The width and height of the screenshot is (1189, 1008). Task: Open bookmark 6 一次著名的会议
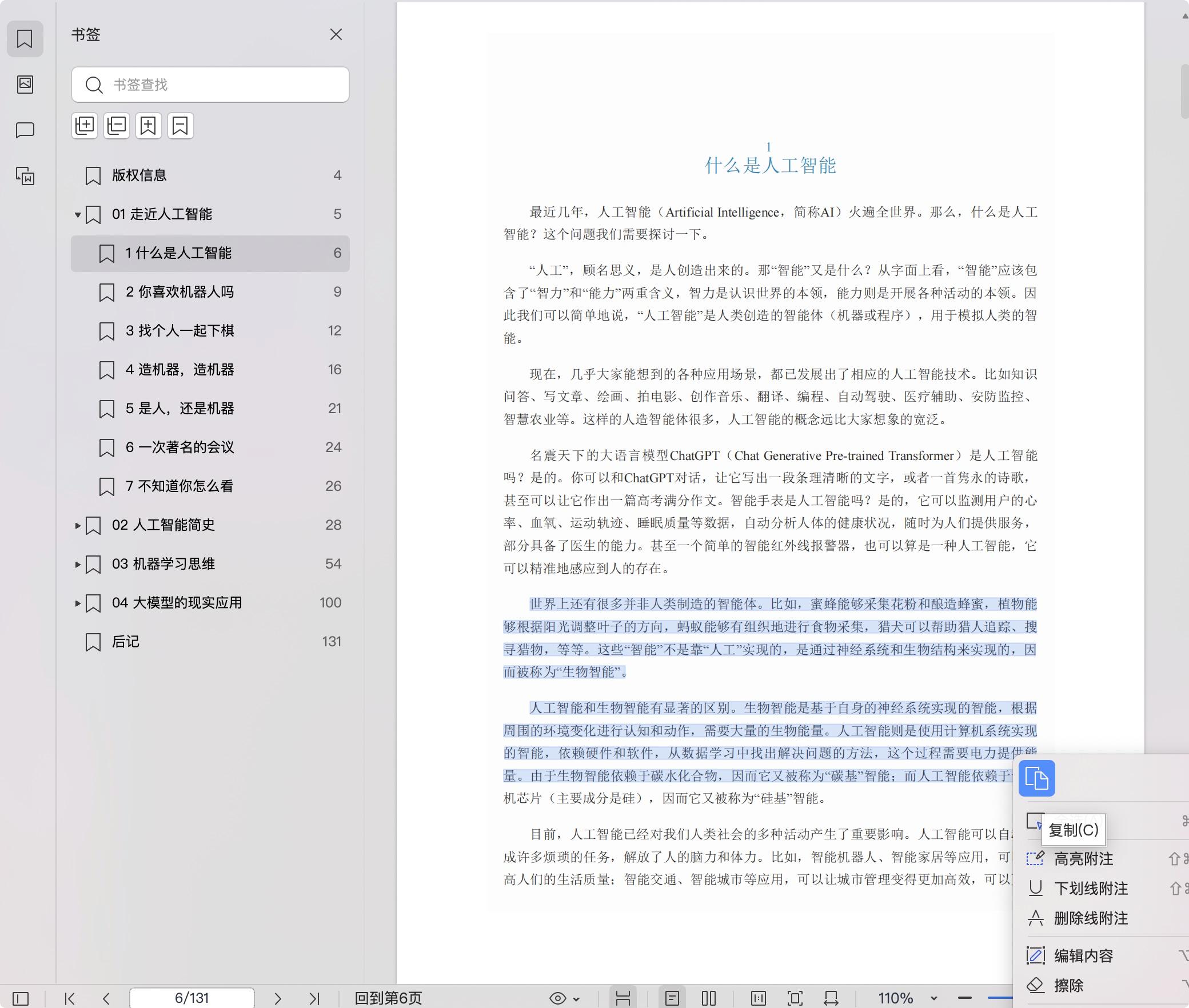pyautogui.click(x=179, y=447)
